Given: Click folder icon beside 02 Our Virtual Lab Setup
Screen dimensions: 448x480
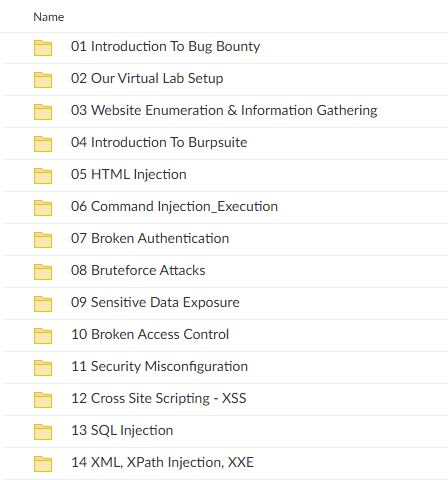Looking at the screenshot, I should (43, 80).
